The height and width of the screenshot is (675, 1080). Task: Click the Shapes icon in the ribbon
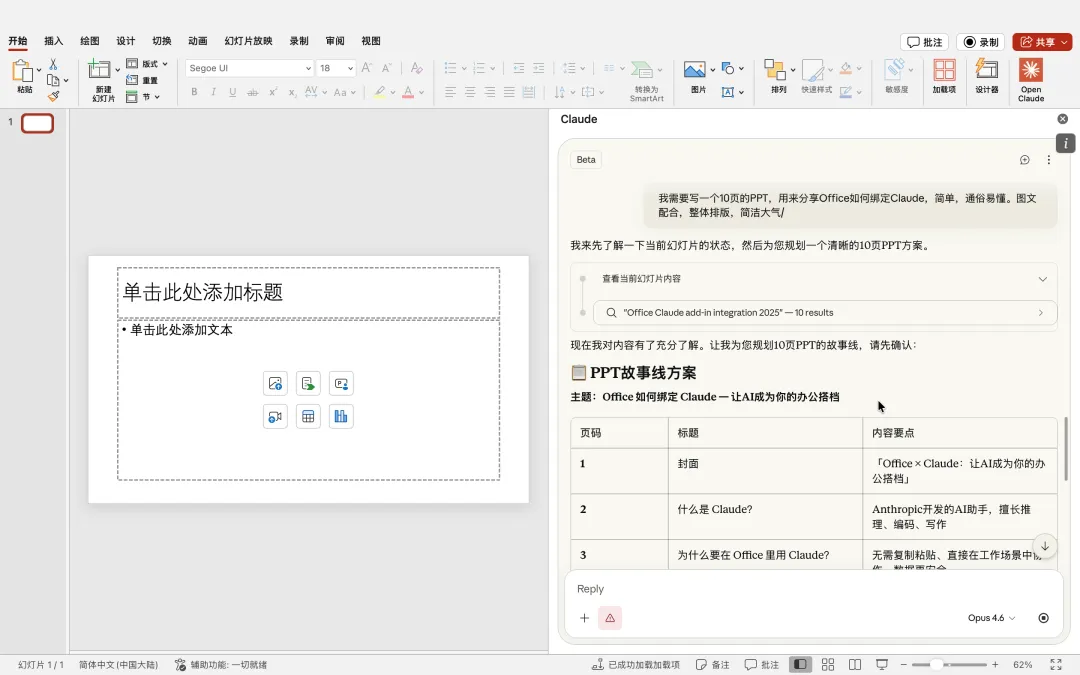coord(728,68)
